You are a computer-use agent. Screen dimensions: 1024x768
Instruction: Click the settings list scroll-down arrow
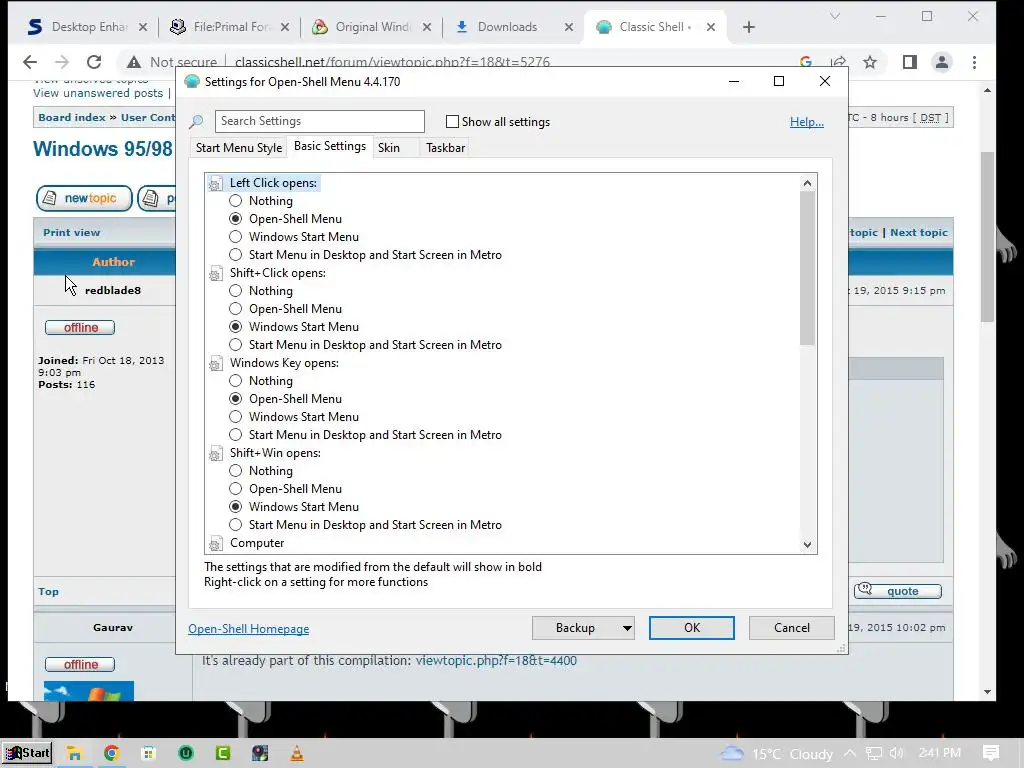pyautogui.click(x=807, y=545)
